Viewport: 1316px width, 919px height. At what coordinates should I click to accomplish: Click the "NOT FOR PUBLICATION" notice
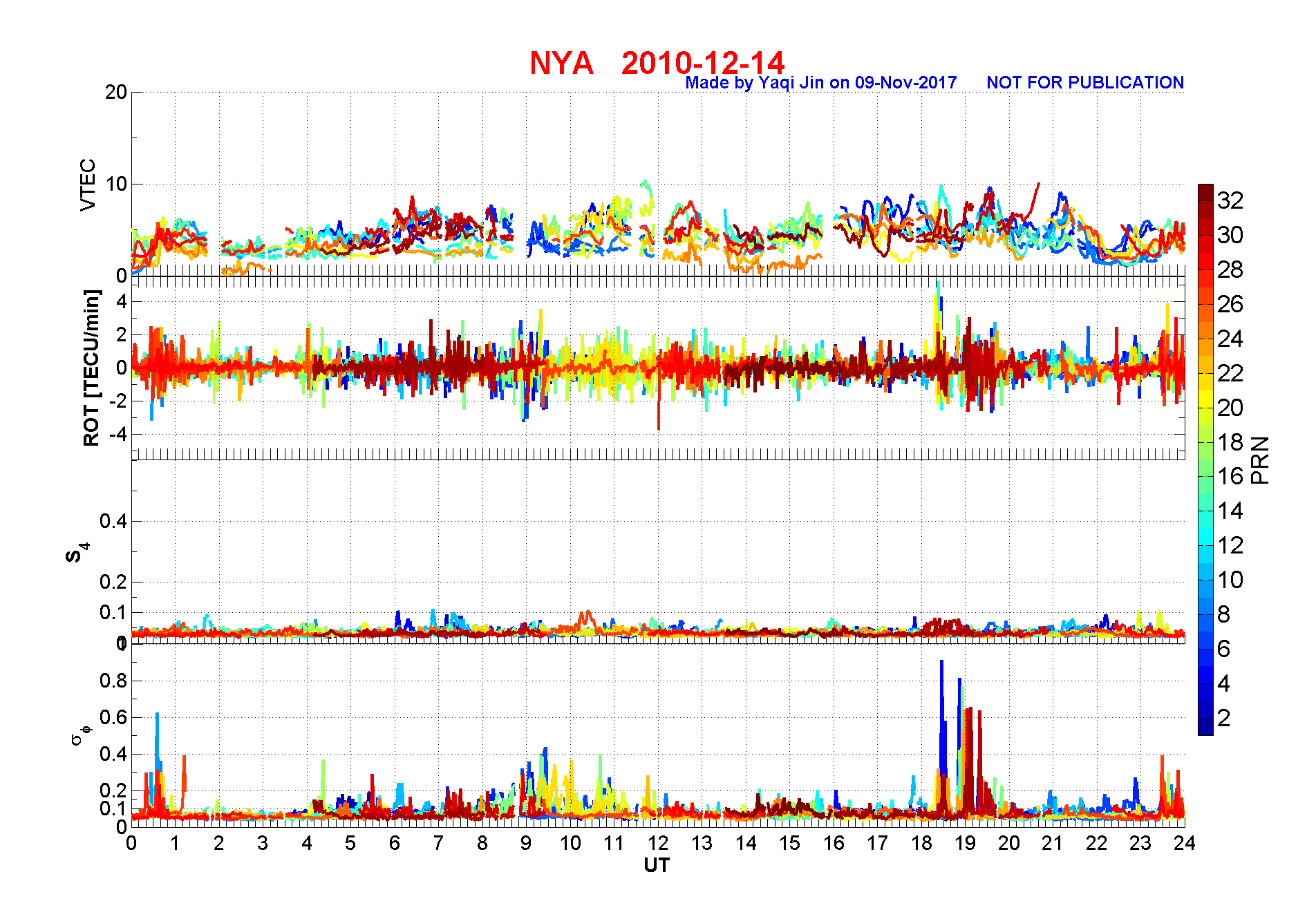[x=1085, y=83]
